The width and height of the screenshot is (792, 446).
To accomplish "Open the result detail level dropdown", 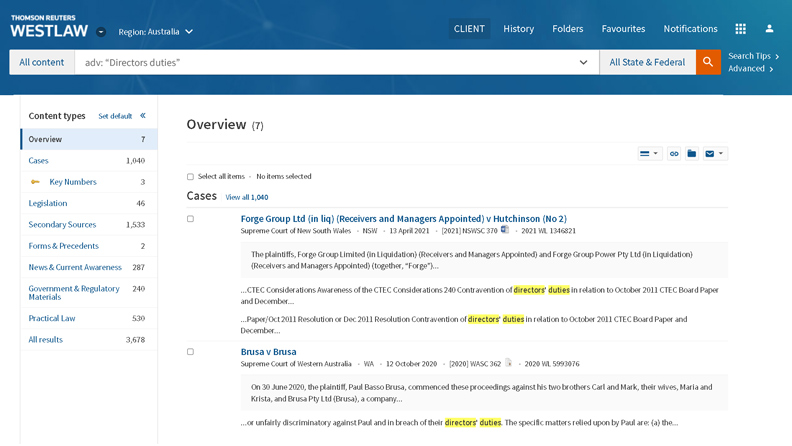I will click(x=649, y=154).
